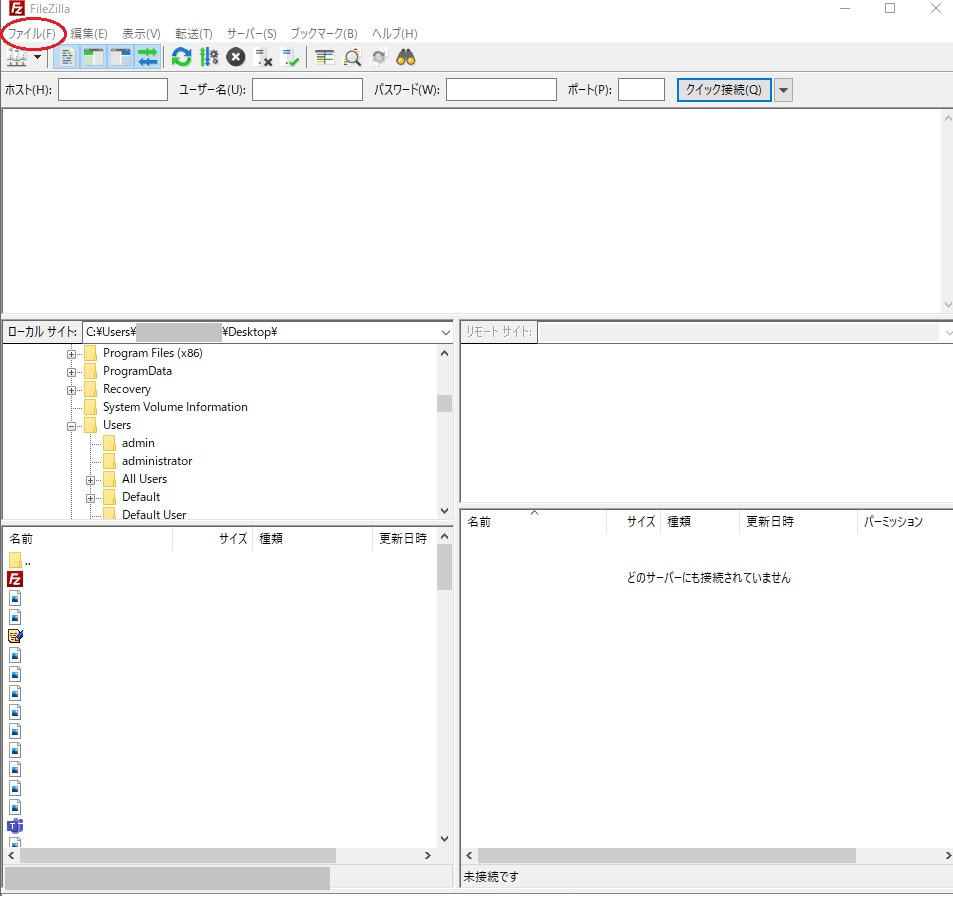
Task: Open the ローカル サイト path dropdown
Action: click(446, 332)
